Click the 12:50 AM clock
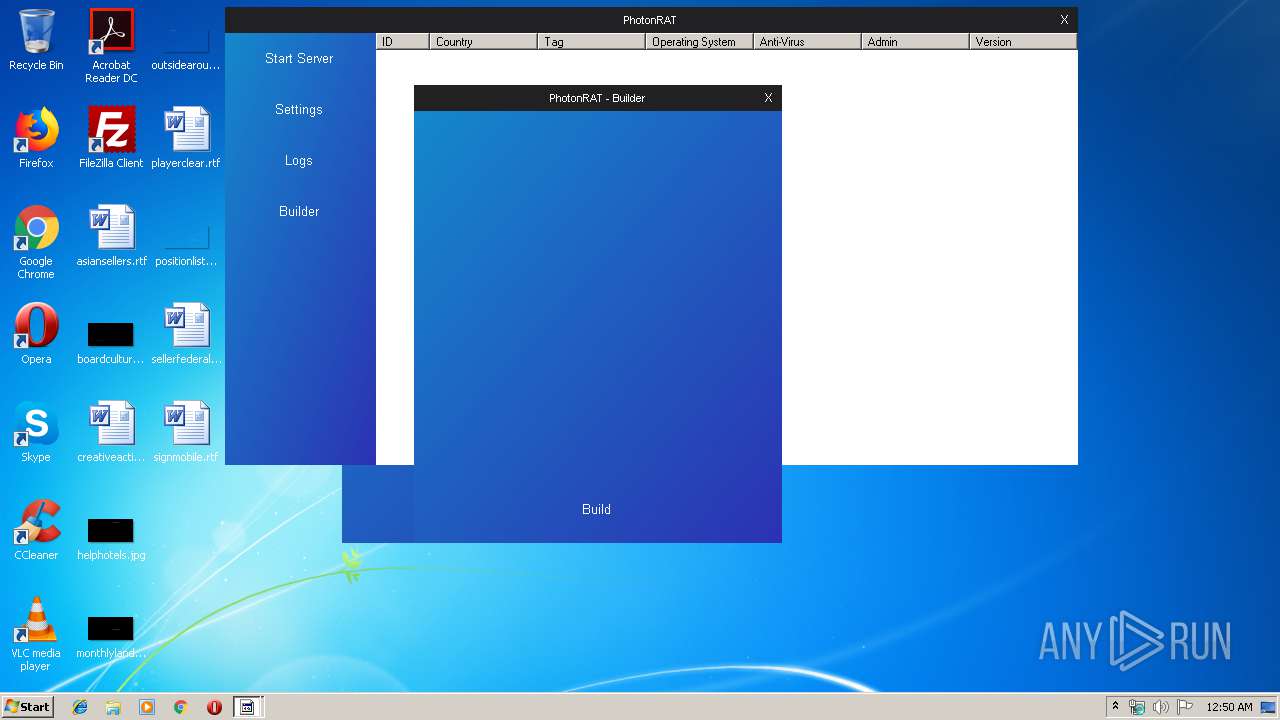The width and height of the screenshot is (1280, 720). (1229, 707)
